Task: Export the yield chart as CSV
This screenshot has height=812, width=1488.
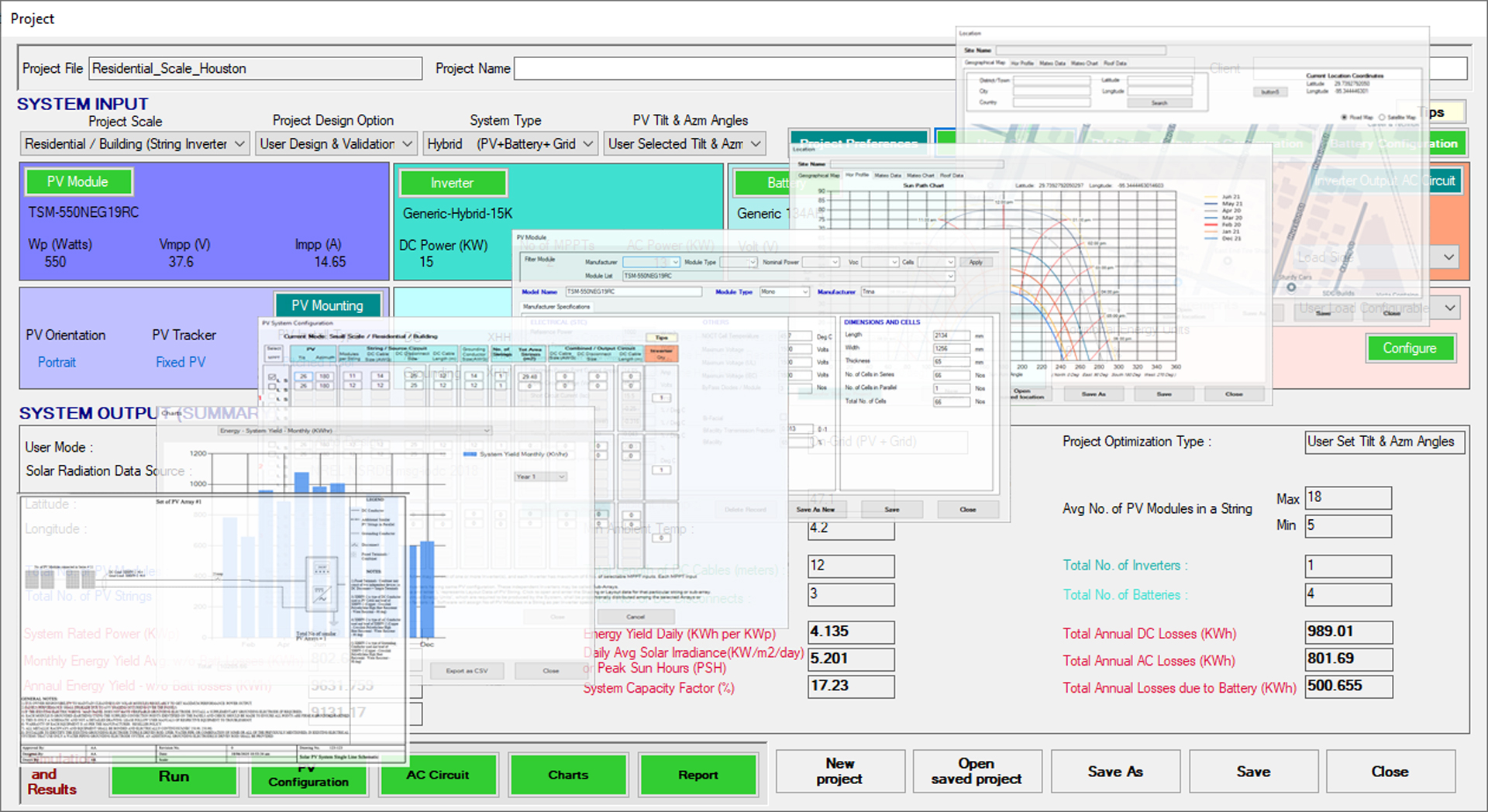Action: point(467,671)
